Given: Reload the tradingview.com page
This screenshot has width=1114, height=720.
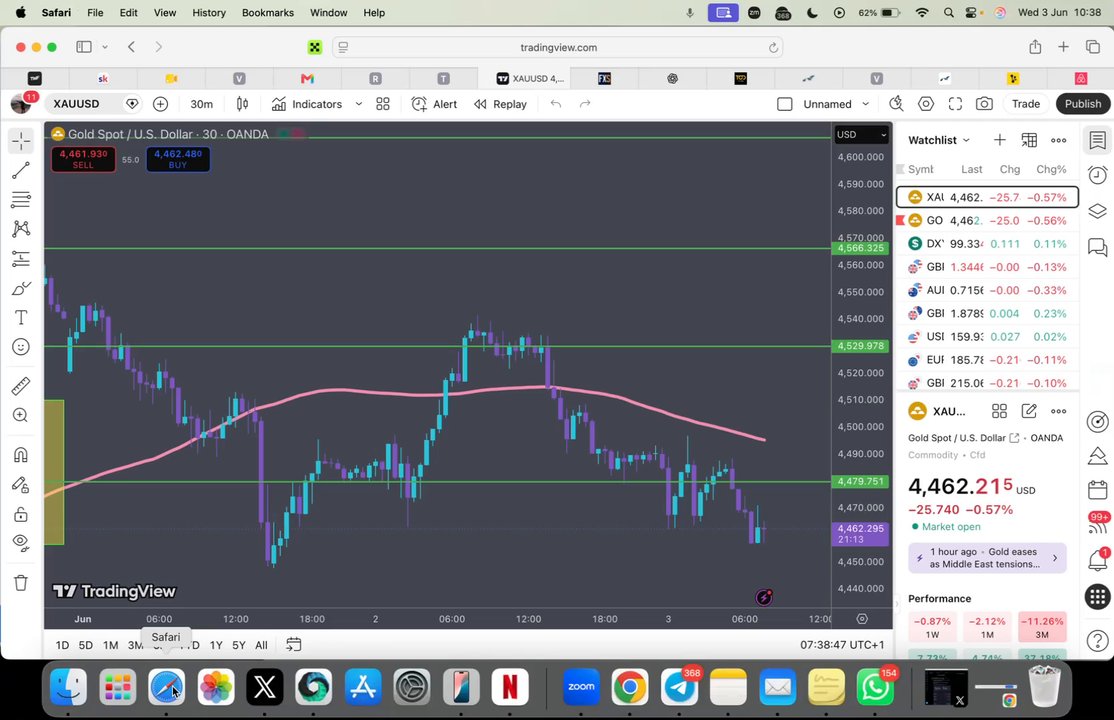Looking at the screenshot, I should (x=773, y=48).
